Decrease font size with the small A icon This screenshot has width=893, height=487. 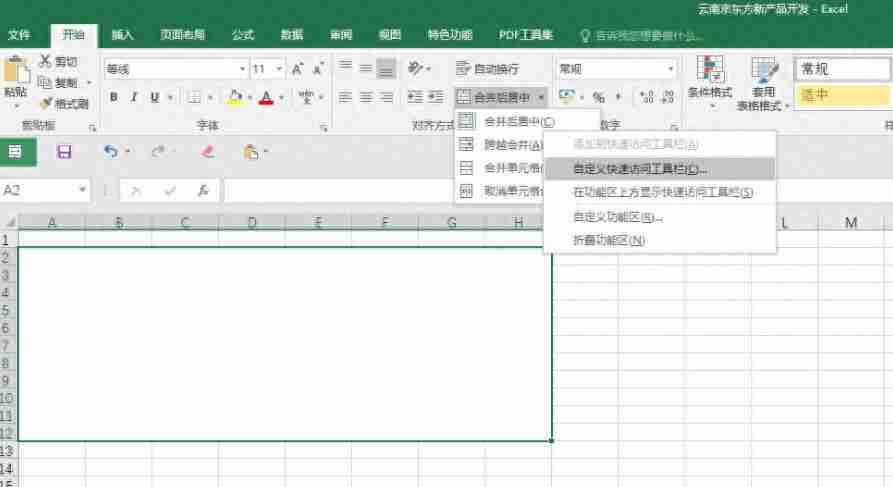pos(318,69)
